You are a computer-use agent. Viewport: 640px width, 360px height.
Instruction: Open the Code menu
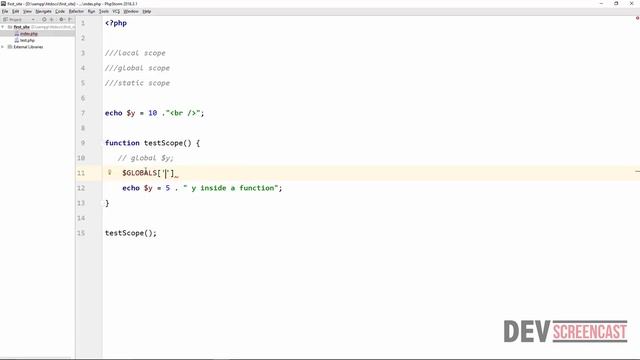pyautogui.click(x=60, y=11)
